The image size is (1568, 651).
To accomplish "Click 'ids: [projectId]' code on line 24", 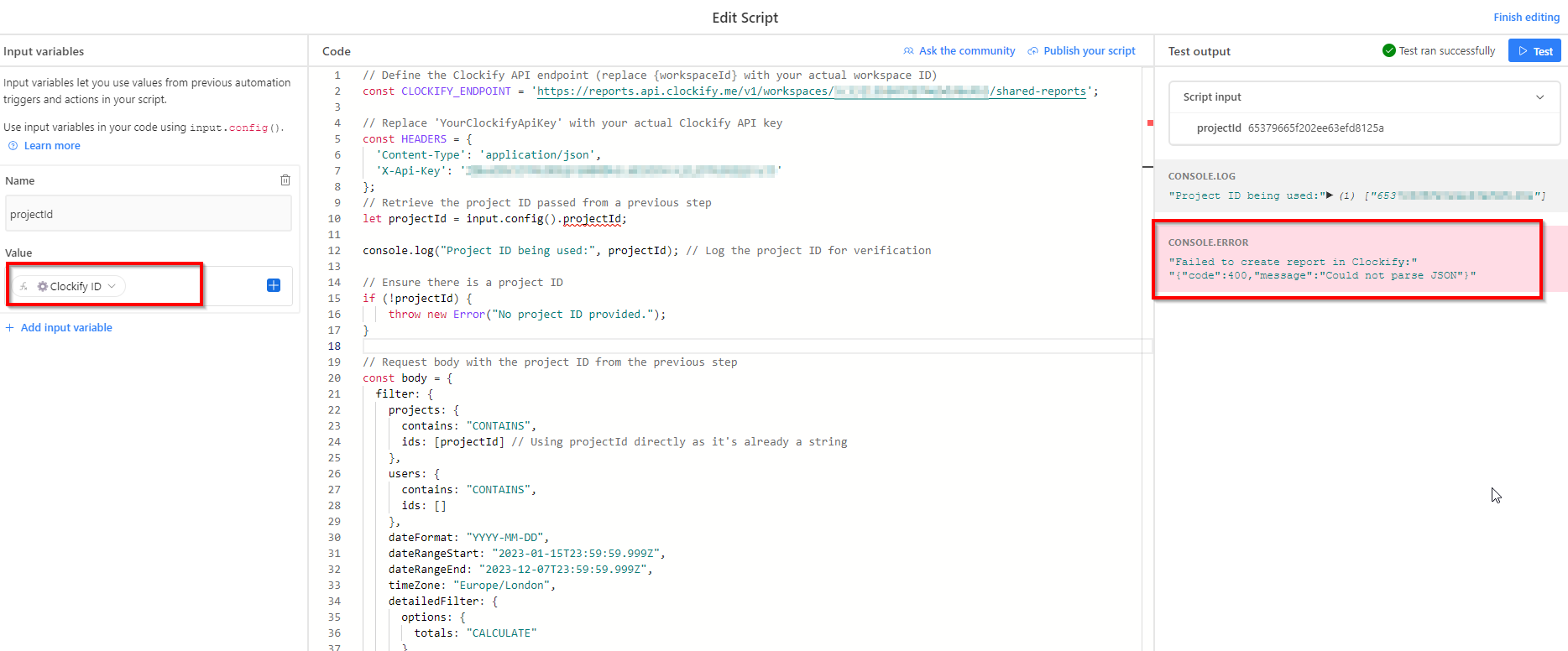I will tap(453, 442).
